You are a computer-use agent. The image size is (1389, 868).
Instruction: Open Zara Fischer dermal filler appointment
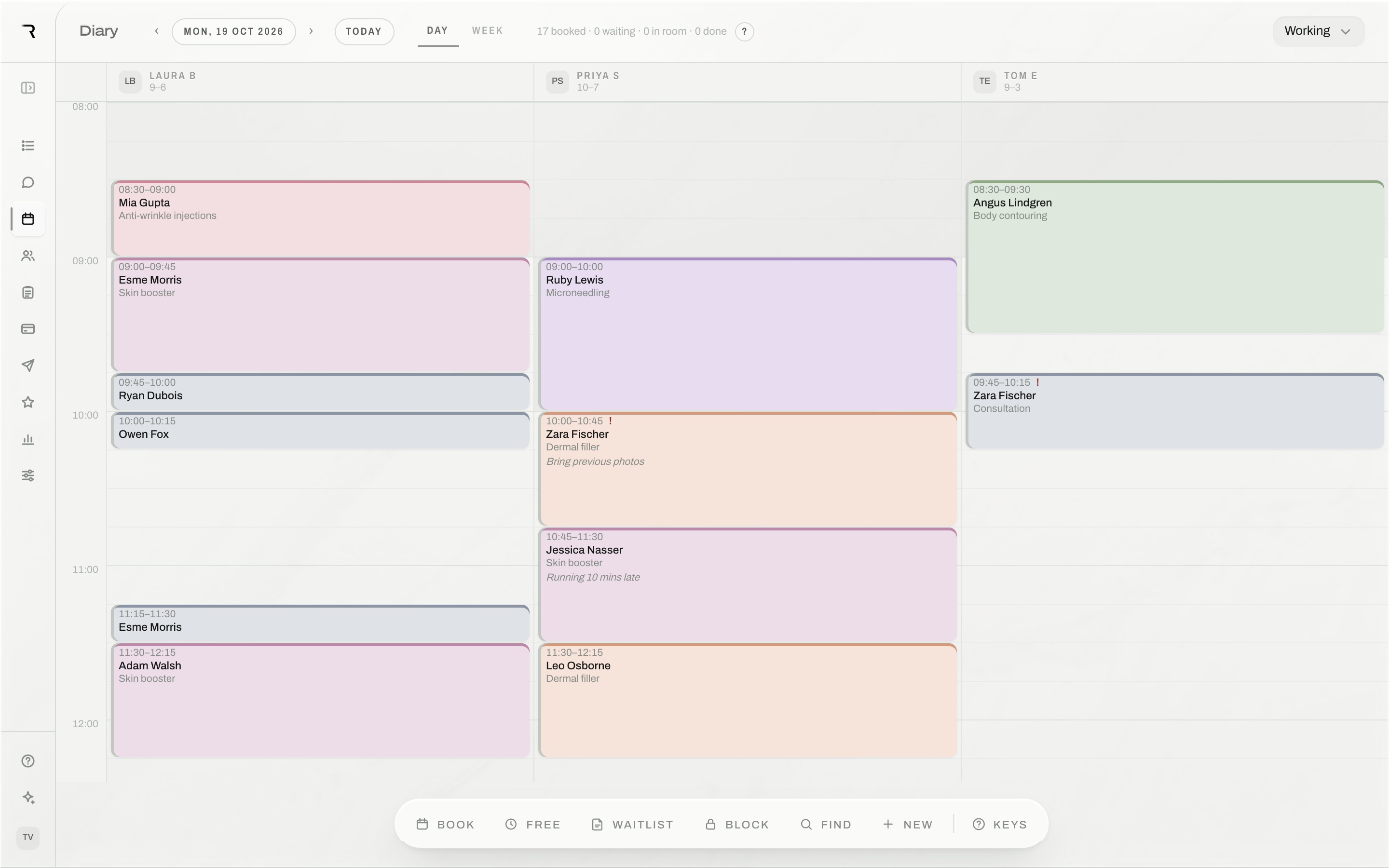[748, 469]
